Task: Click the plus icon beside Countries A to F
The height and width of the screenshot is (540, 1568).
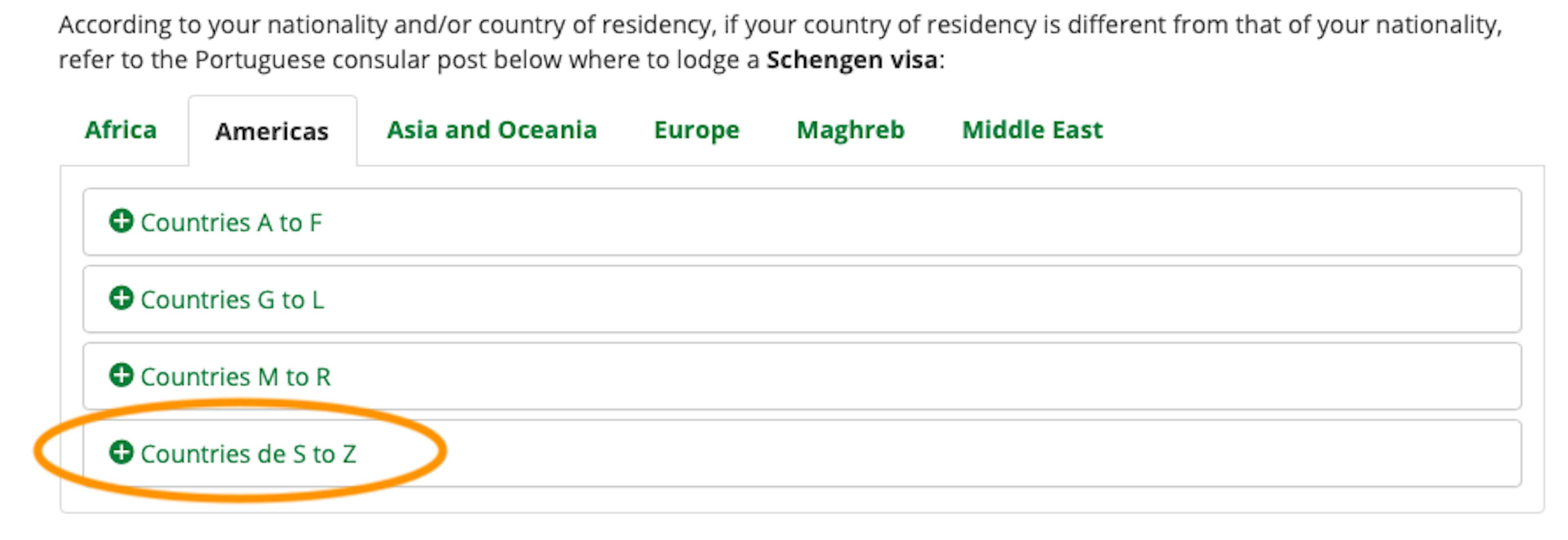Action: [121, 221]
